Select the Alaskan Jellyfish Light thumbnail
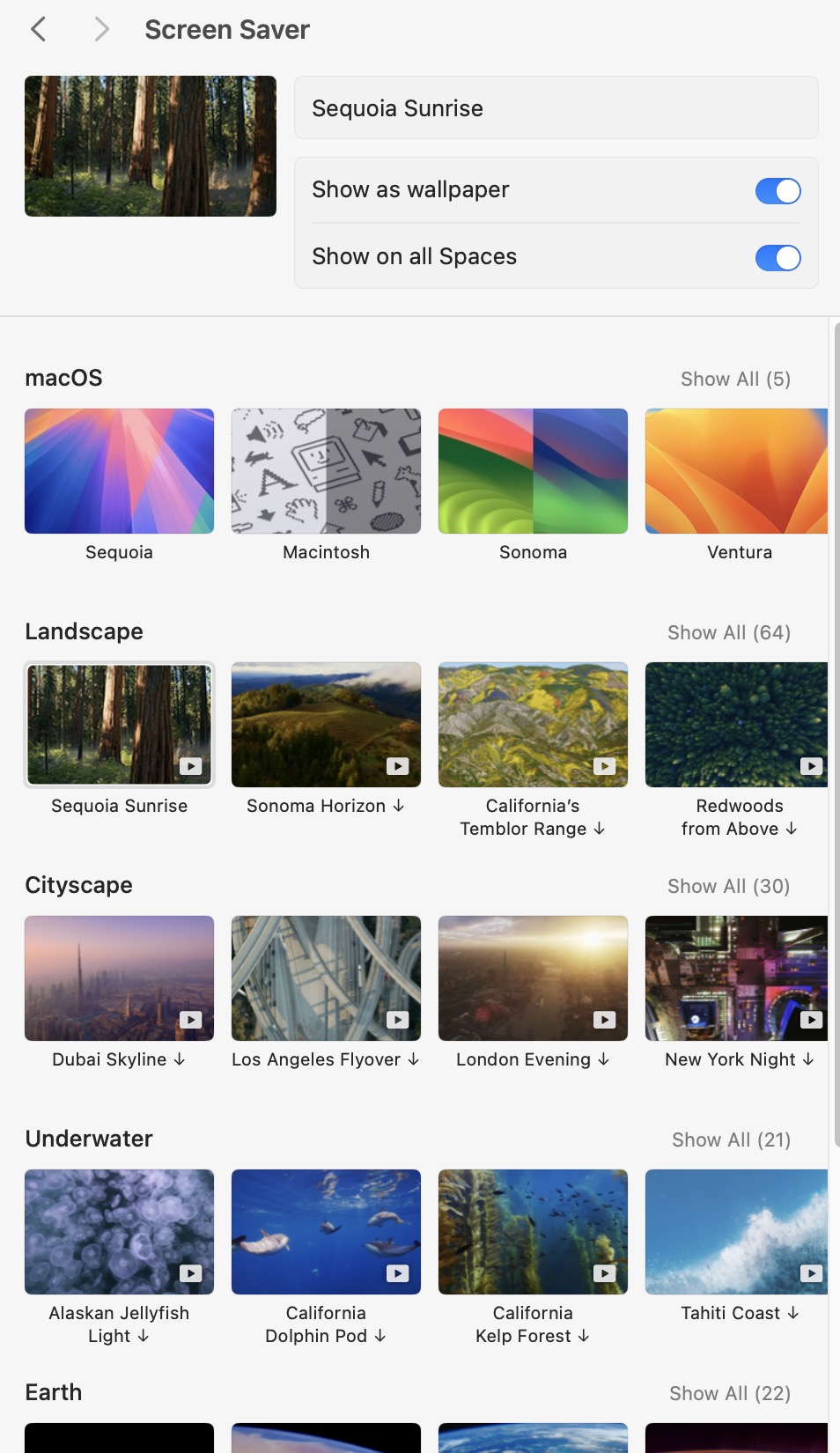Viewport: 840px width, 1453px height. [119, 1232]
